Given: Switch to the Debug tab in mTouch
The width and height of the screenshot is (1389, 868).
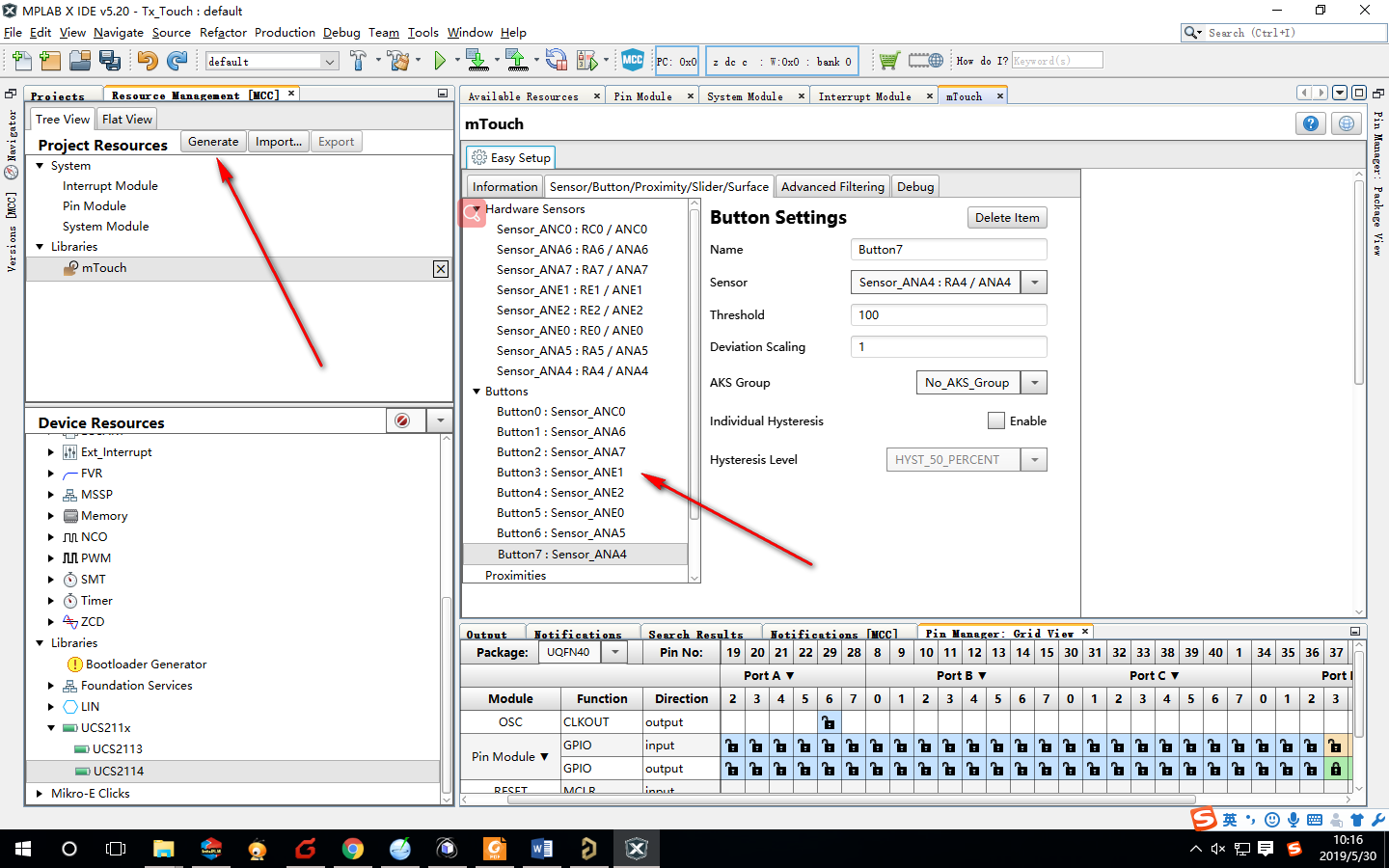Looking at the screenshot, I should coord(915,187).
